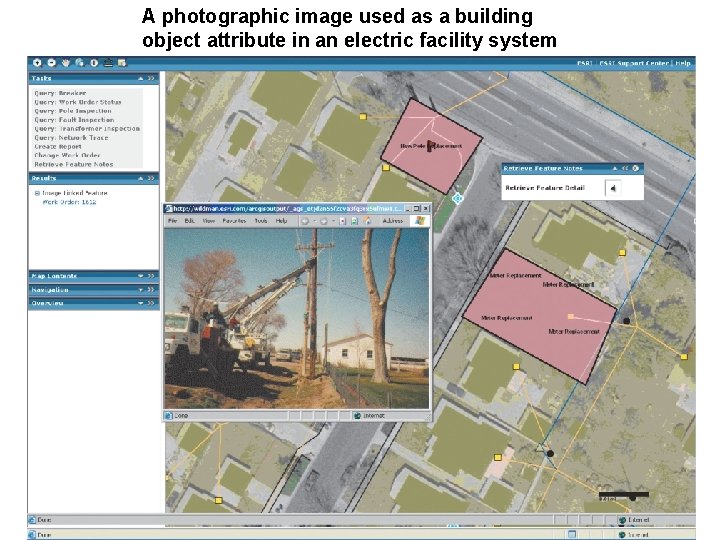720x540 pixels.
Task: Dock the Tasks panel with double chevron
Action: (151, 79)
